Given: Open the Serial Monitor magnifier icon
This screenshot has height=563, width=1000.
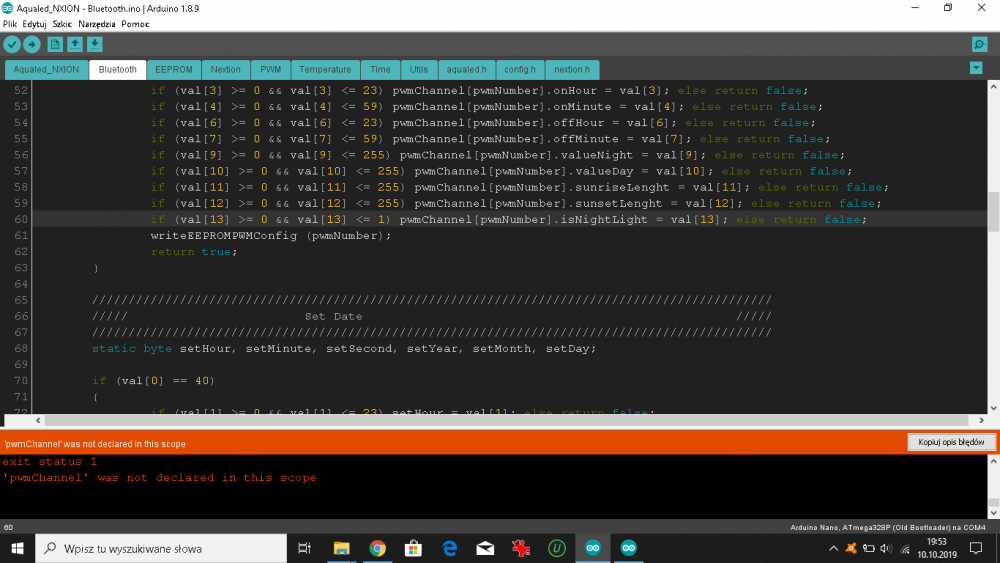Looking at the screenshot, I should [x=979, y=44].
